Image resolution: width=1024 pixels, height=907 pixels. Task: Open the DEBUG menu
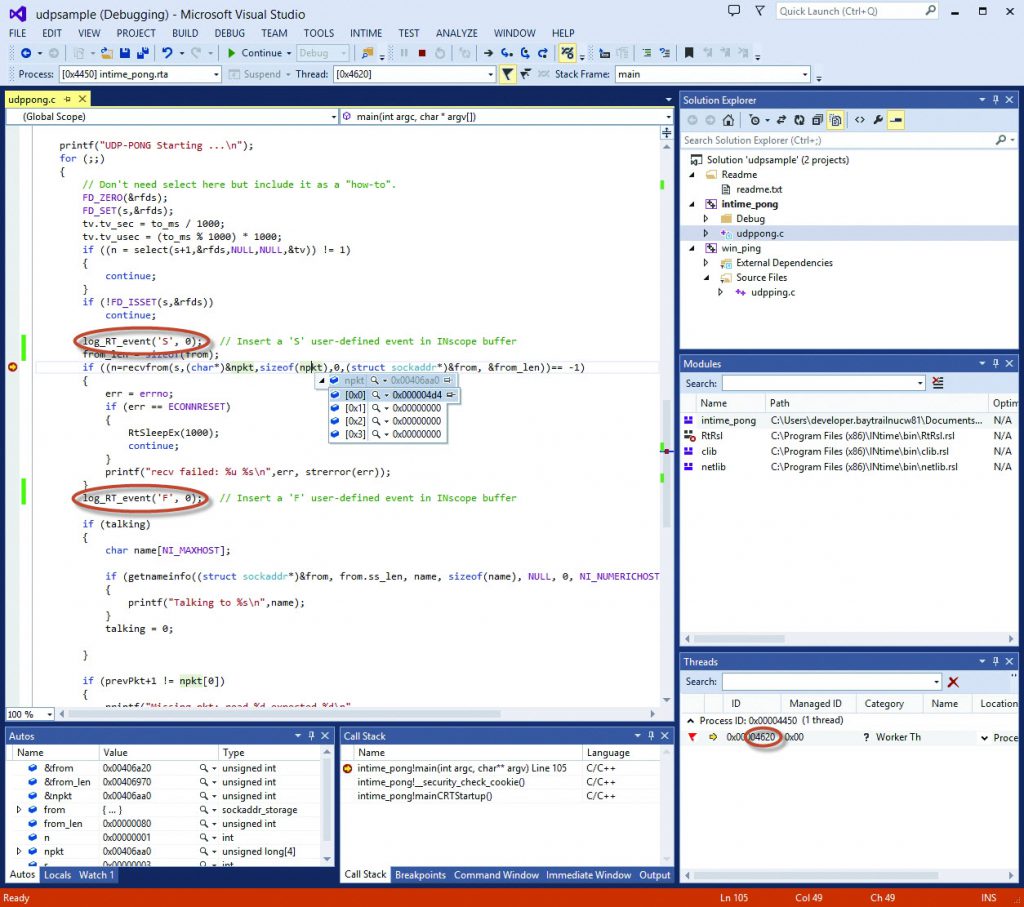[230, 33]
